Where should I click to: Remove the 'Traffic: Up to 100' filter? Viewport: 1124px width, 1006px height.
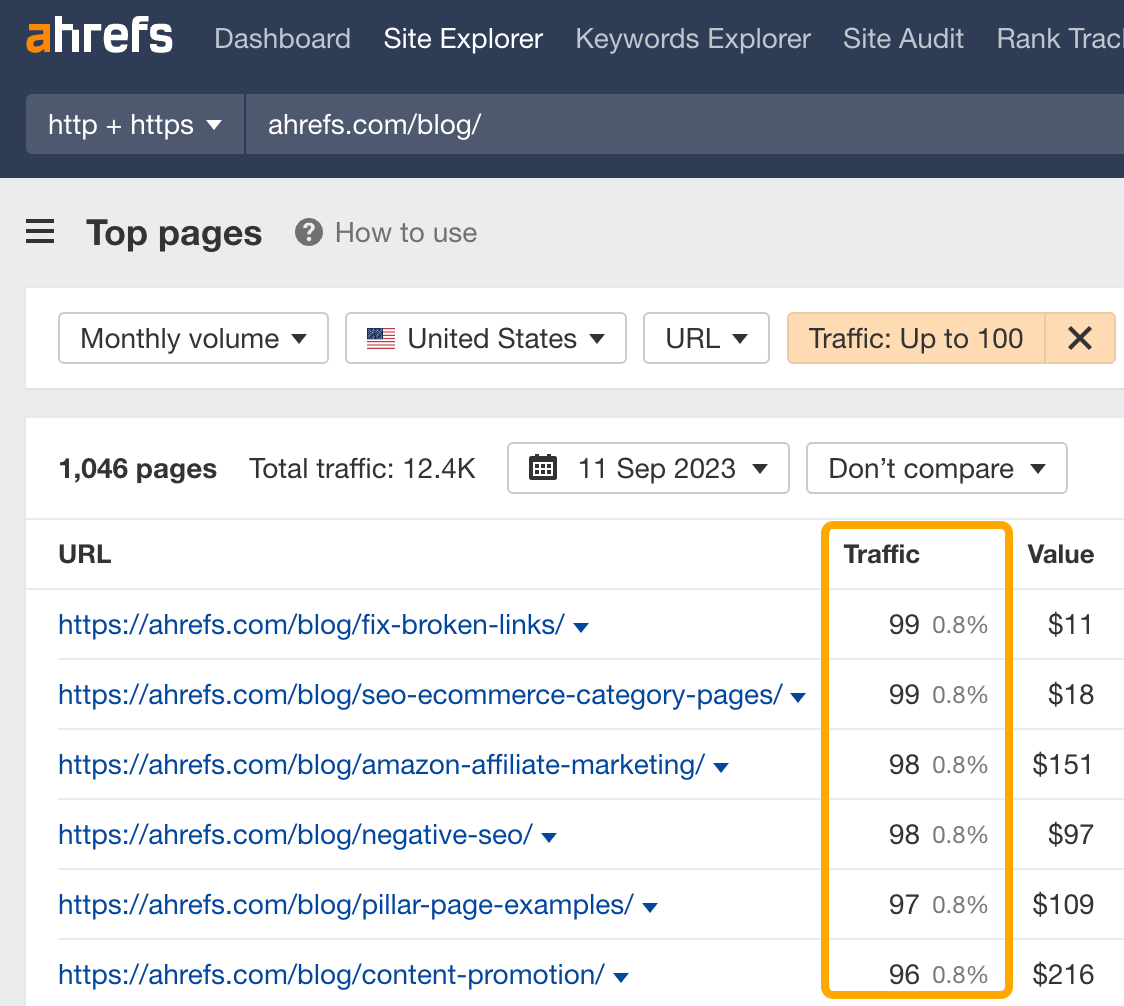coord(1080,338)
